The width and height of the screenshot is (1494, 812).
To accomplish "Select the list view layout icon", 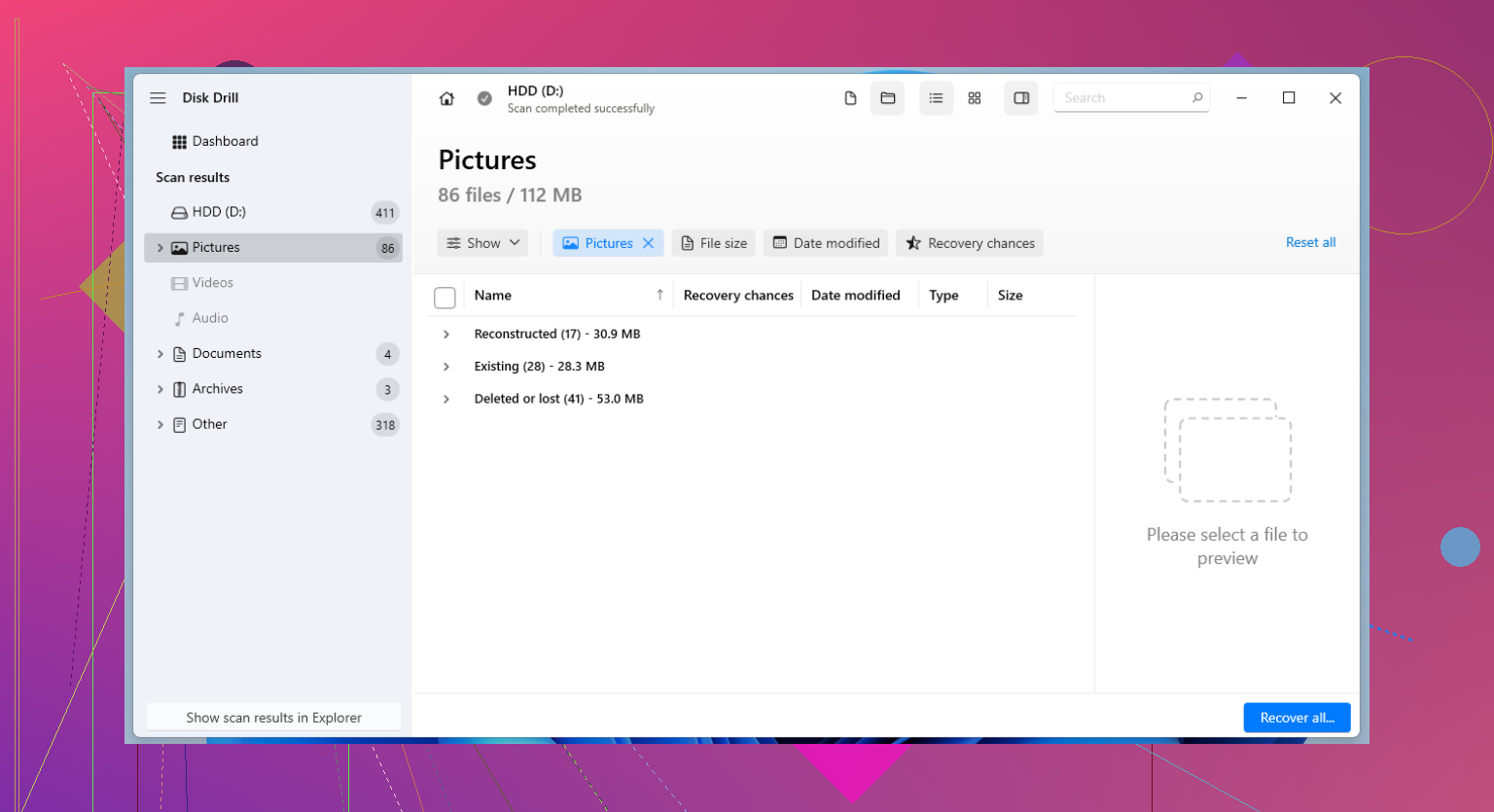I will (x=936, y=98).
